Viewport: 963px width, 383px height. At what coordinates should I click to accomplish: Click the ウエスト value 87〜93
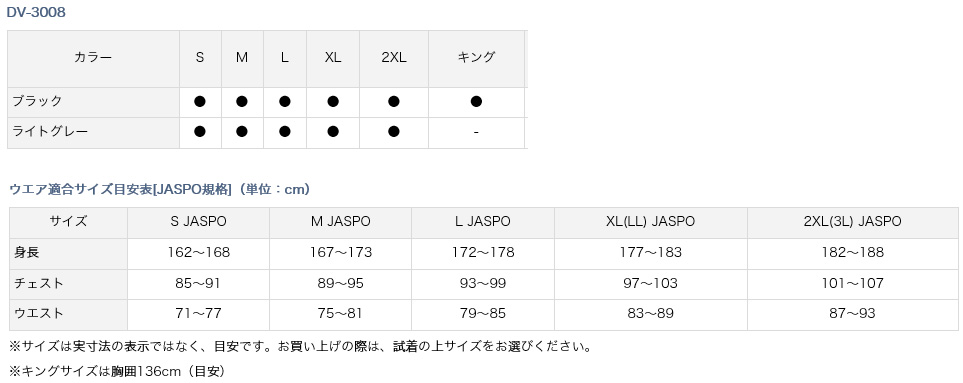coord(852,313)
